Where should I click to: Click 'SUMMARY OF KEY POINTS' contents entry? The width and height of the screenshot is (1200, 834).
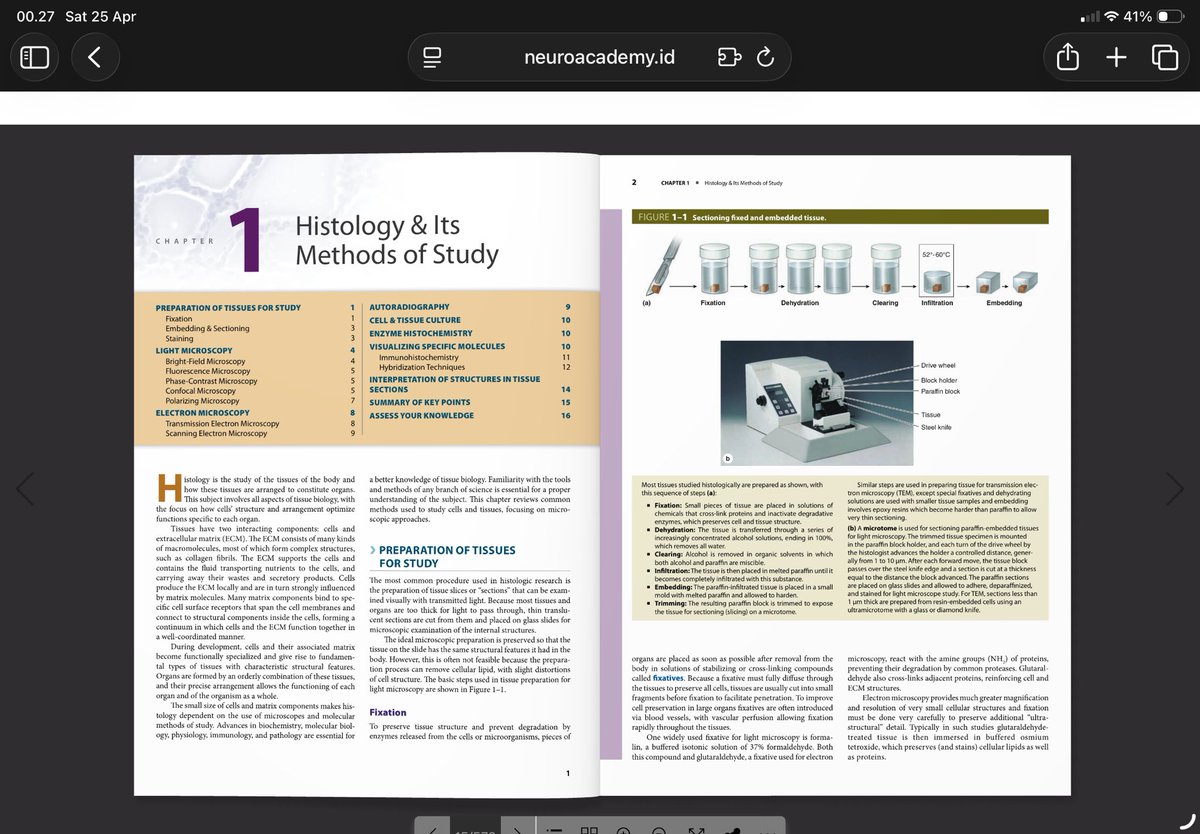[x=420, y=402]
